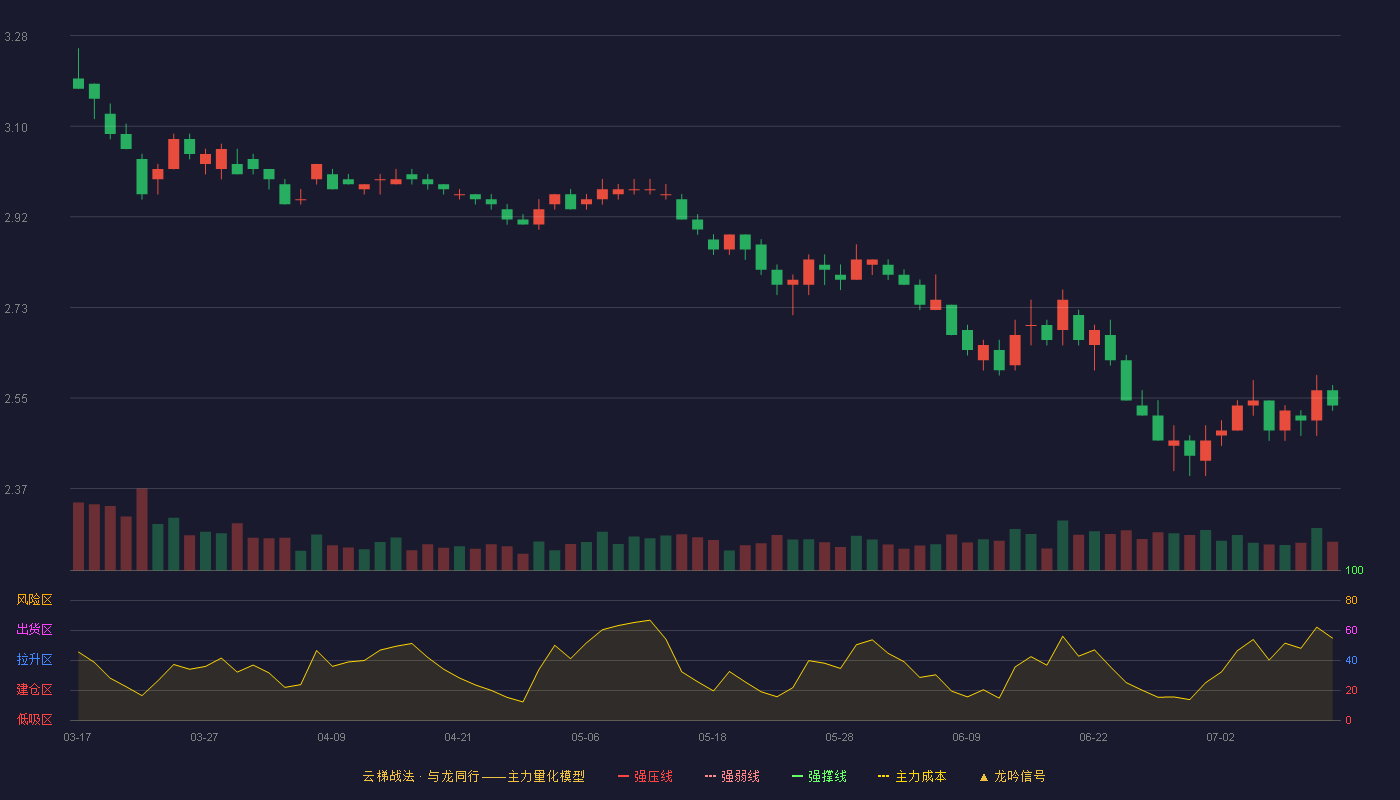The height and width of the screenshot is (800, 1400).
Task: Click the 拉升区 zone label
Action: click(x=34, y=660)
